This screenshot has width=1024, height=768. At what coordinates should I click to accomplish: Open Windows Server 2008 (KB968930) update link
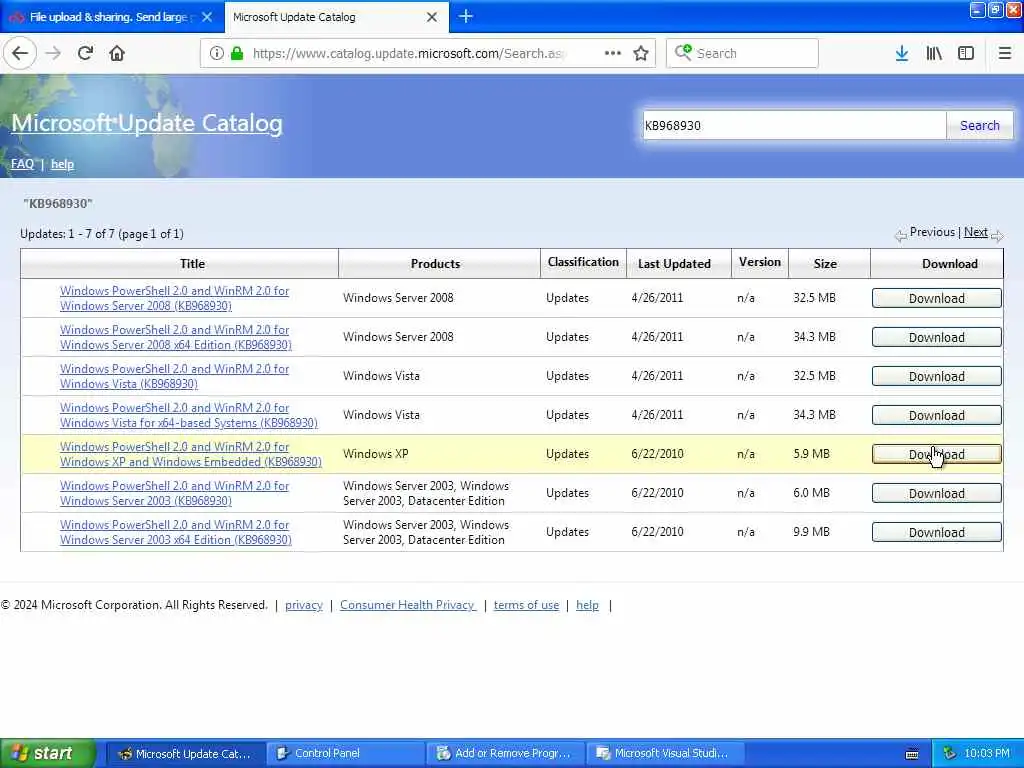[x=174, y=298]
